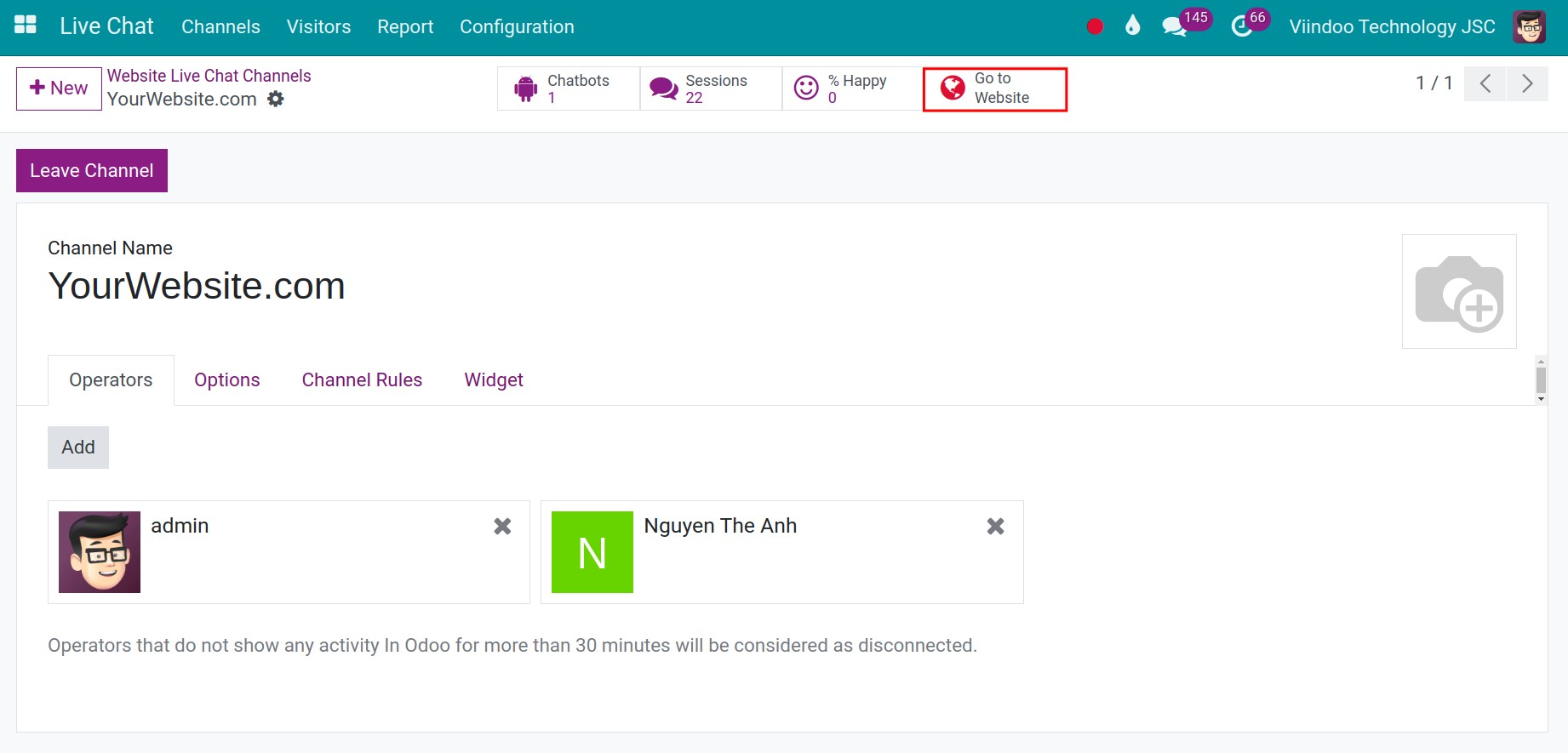Click green N avatar of Nguyen The Anh

[x=592, y=552]
